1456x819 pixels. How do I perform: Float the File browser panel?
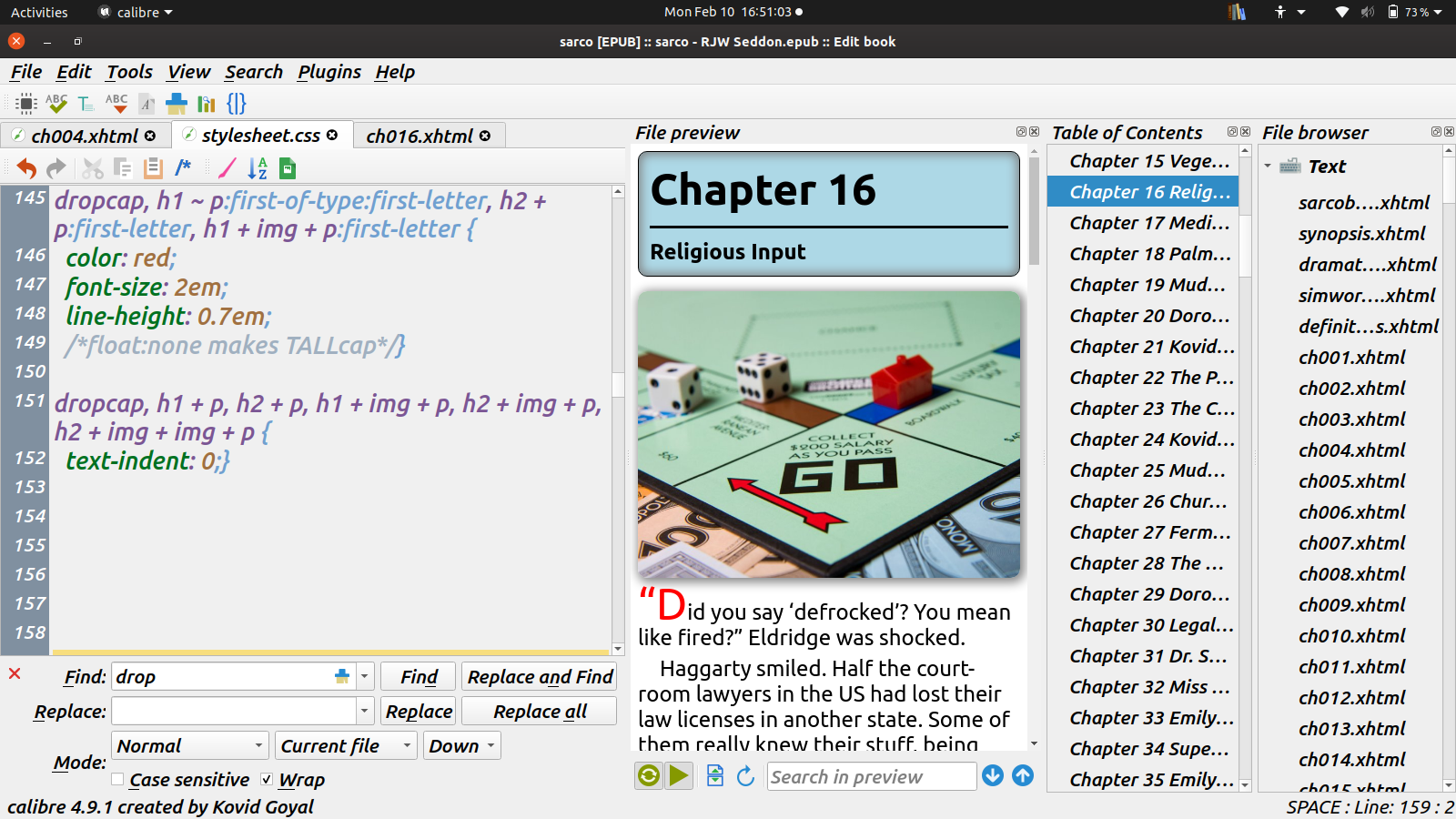(x=1436, y=132)
